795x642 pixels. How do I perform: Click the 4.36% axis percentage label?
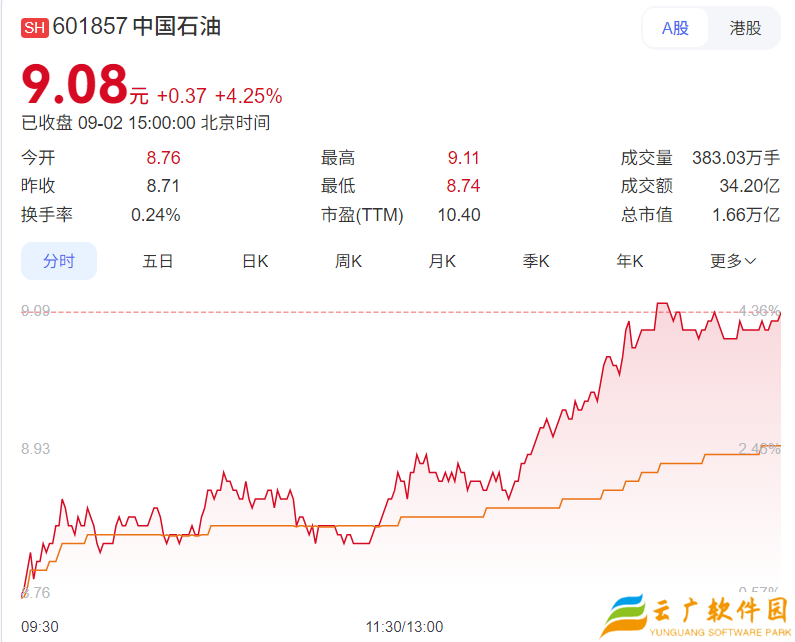pos(759,310)
